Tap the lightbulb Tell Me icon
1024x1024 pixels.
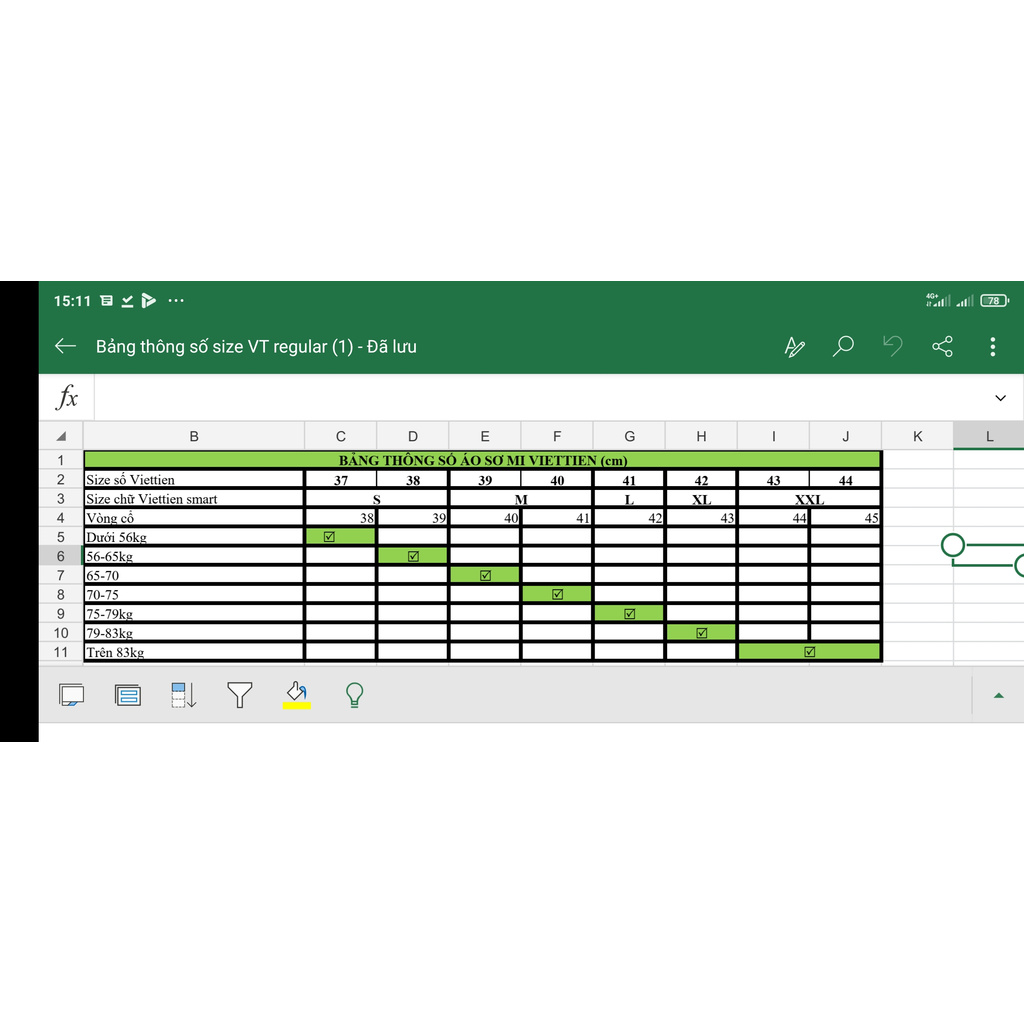pyautogui.click(x=354, y=695)
